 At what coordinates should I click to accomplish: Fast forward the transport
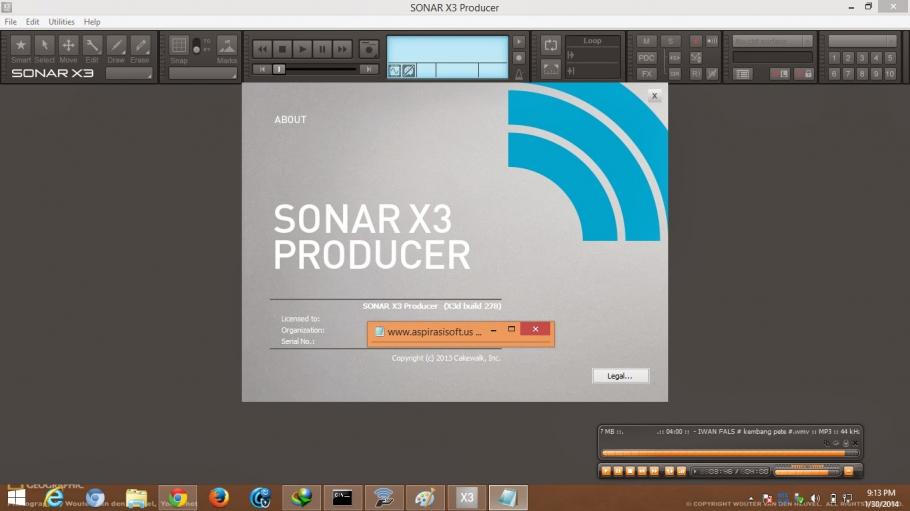click(342, 49)
